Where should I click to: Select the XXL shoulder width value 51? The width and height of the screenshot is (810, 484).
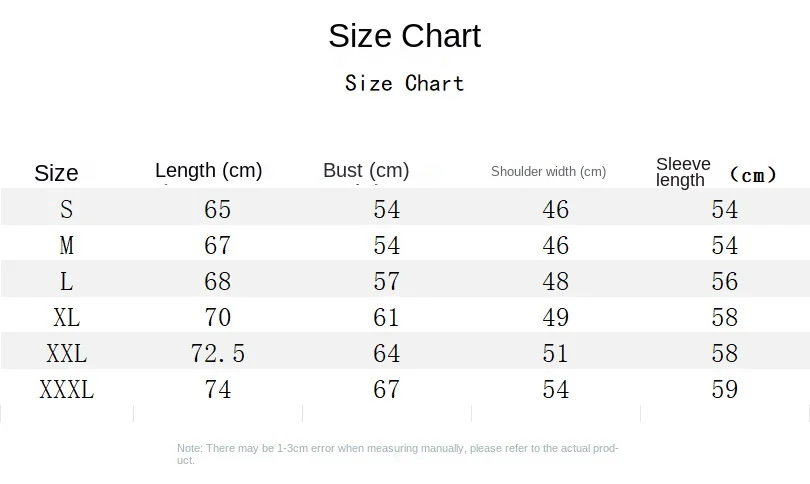click(555, 353)
